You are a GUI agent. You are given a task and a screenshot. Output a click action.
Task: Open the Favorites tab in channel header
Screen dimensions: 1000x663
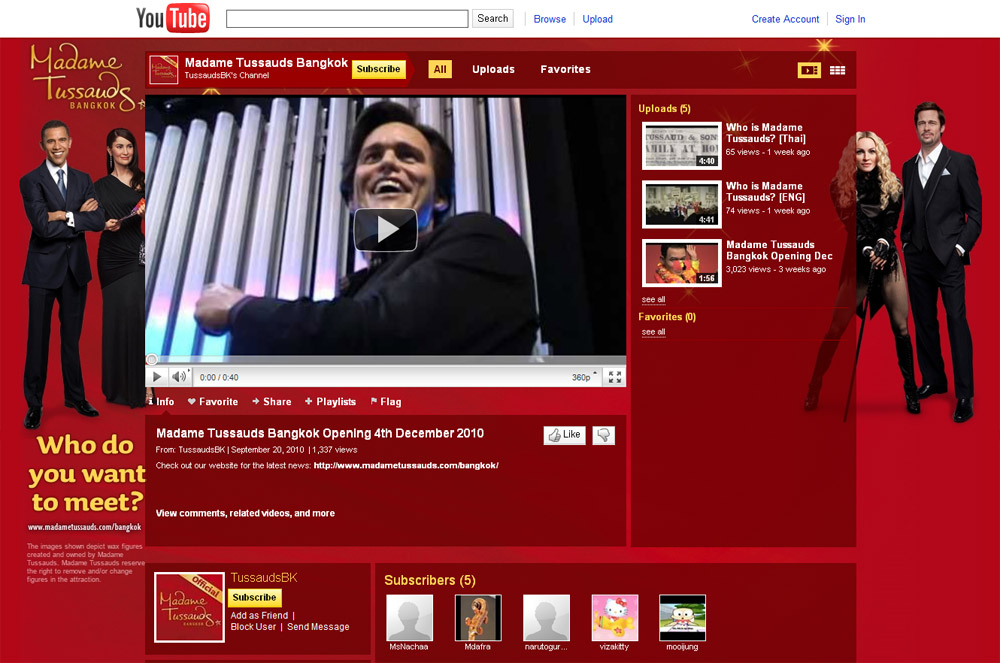click(x=566, y=69)
